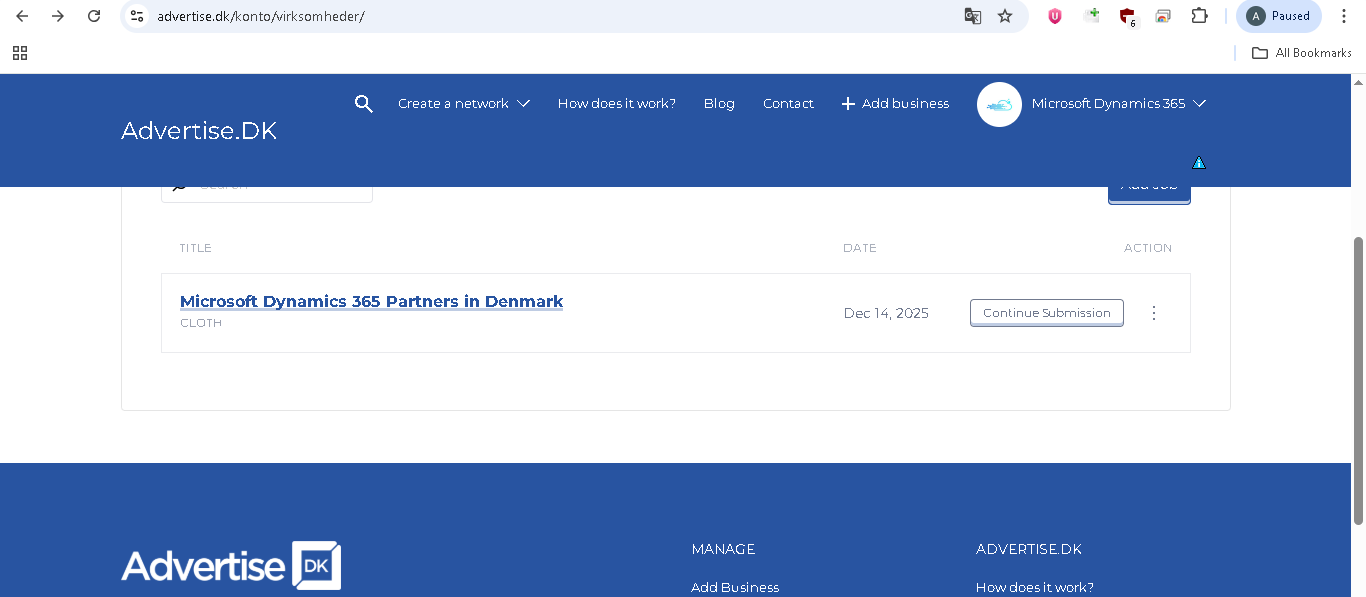The width and height of the screenshot is (1366, 597).
Task: Click Add business in header
Action: (x=895, y=103)
